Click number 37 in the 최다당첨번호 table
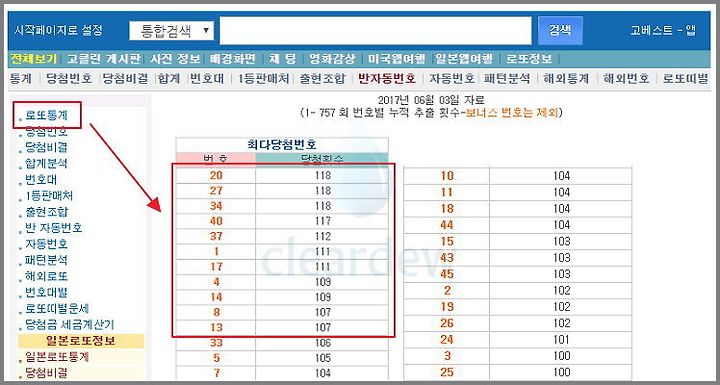 pos(216,236)
